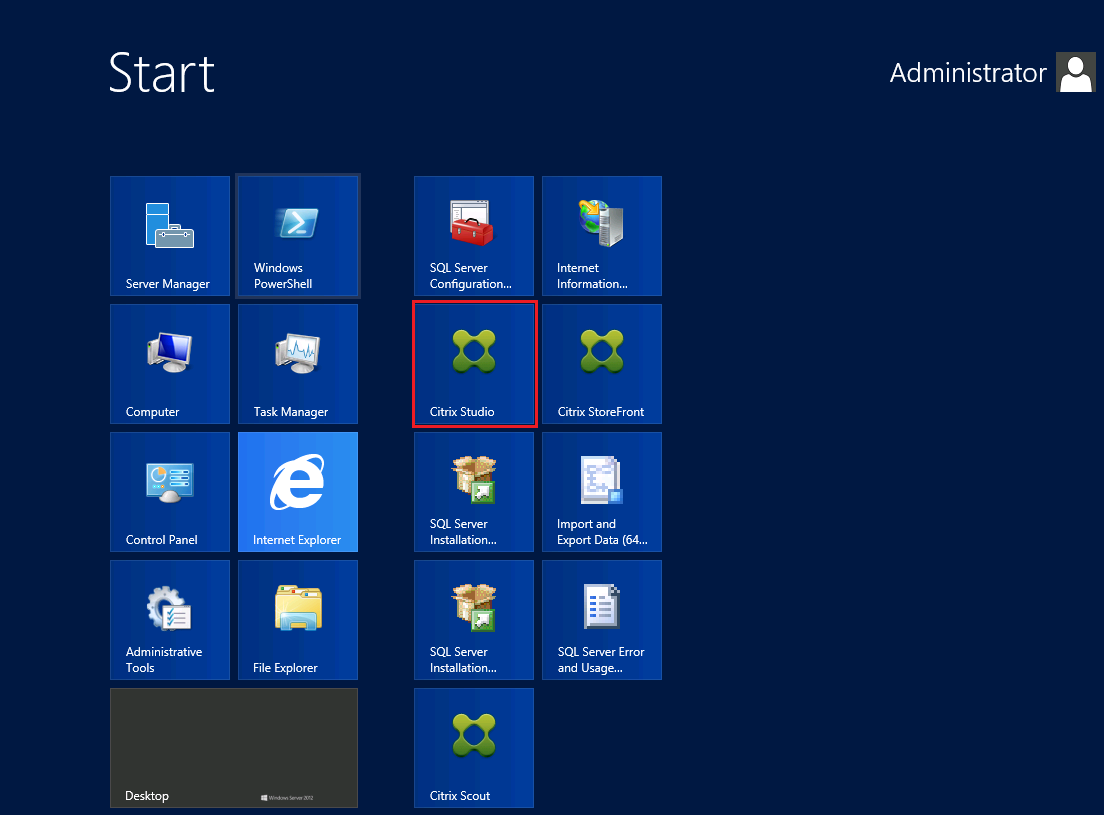The image size is (1104, 815).
Task: Open Internet Information Services tile
Action: point(602,236)
